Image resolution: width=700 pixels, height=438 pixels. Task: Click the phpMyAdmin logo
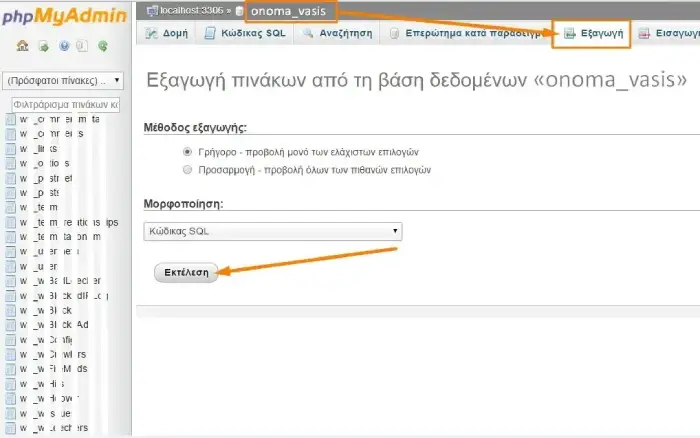tap(64, 16)
